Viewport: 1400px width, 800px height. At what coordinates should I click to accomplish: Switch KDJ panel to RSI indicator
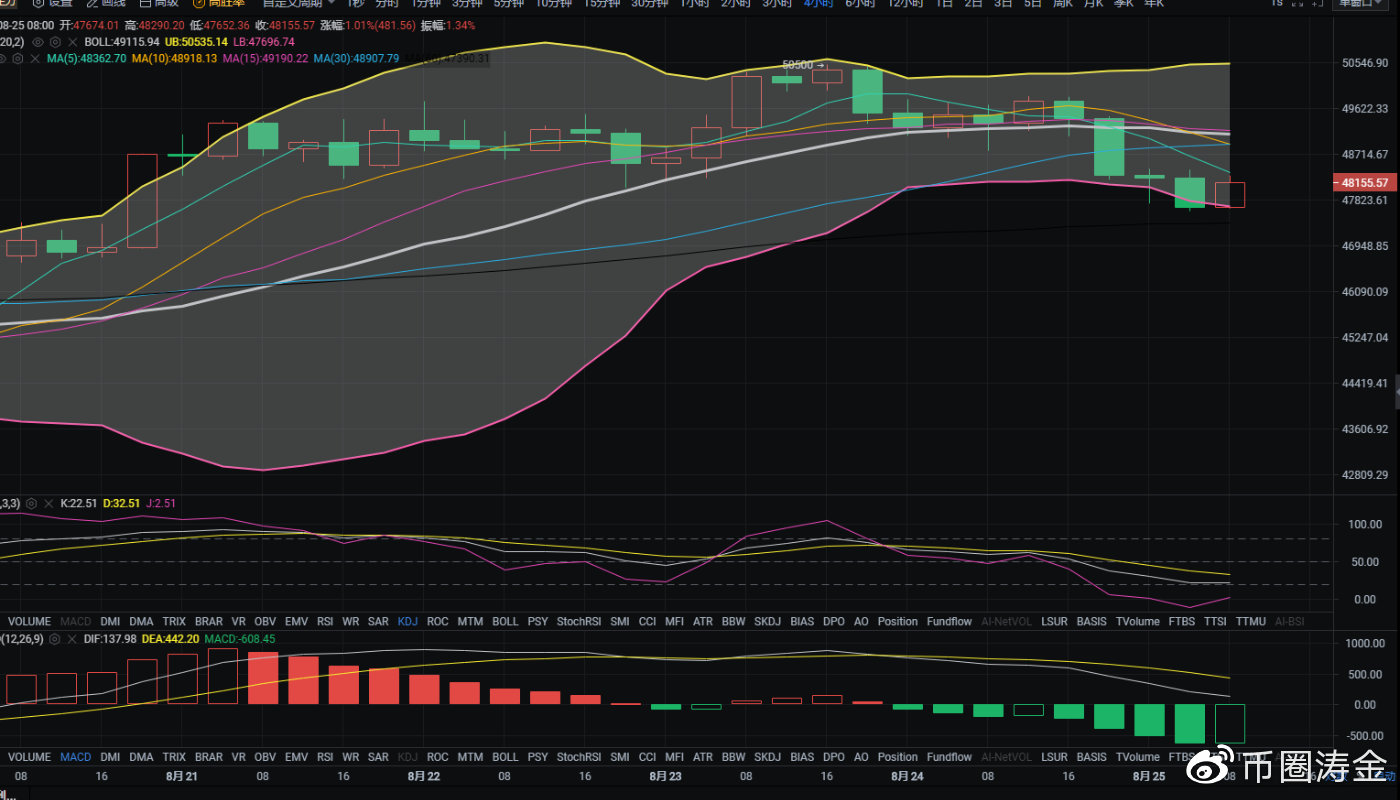pyautogui.click(x=325, y=621)
